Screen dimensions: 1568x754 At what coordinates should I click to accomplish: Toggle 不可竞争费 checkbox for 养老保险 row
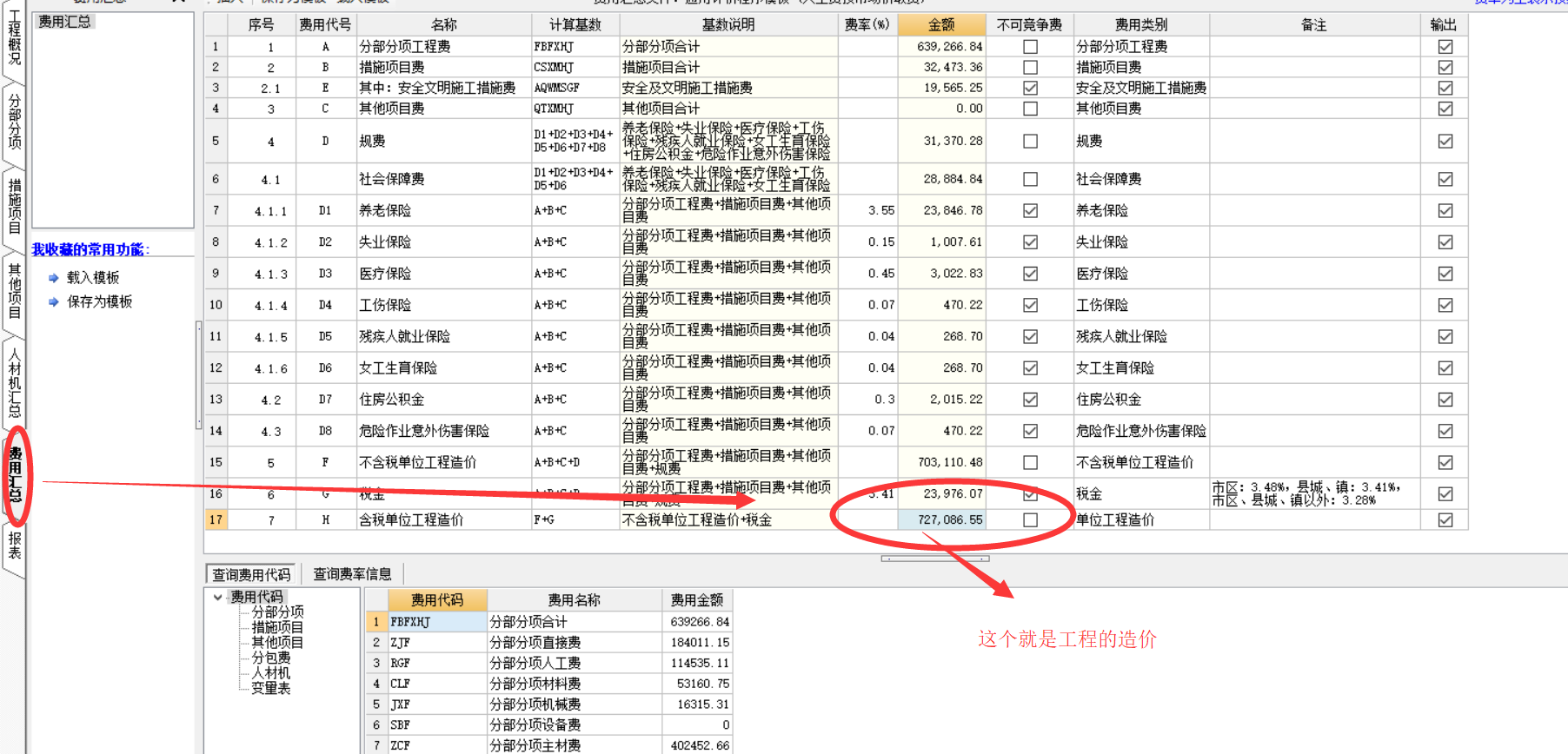point(1030,210)
